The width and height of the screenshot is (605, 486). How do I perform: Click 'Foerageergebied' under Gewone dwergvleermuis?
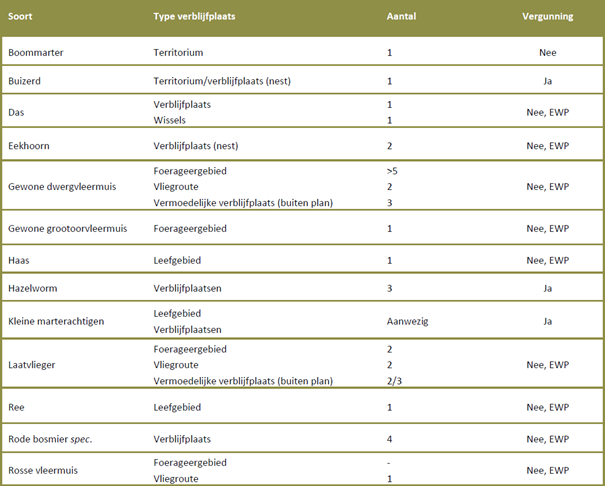(190, 171)
